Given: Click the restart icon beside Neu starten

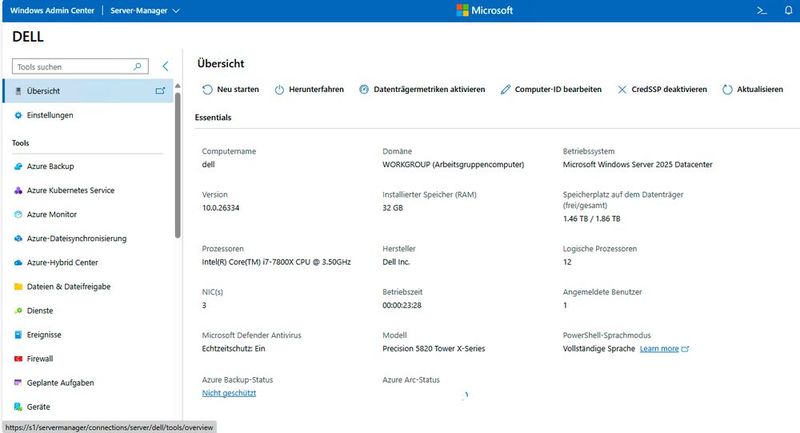Looking at the screenshot, I should [207, 89].
